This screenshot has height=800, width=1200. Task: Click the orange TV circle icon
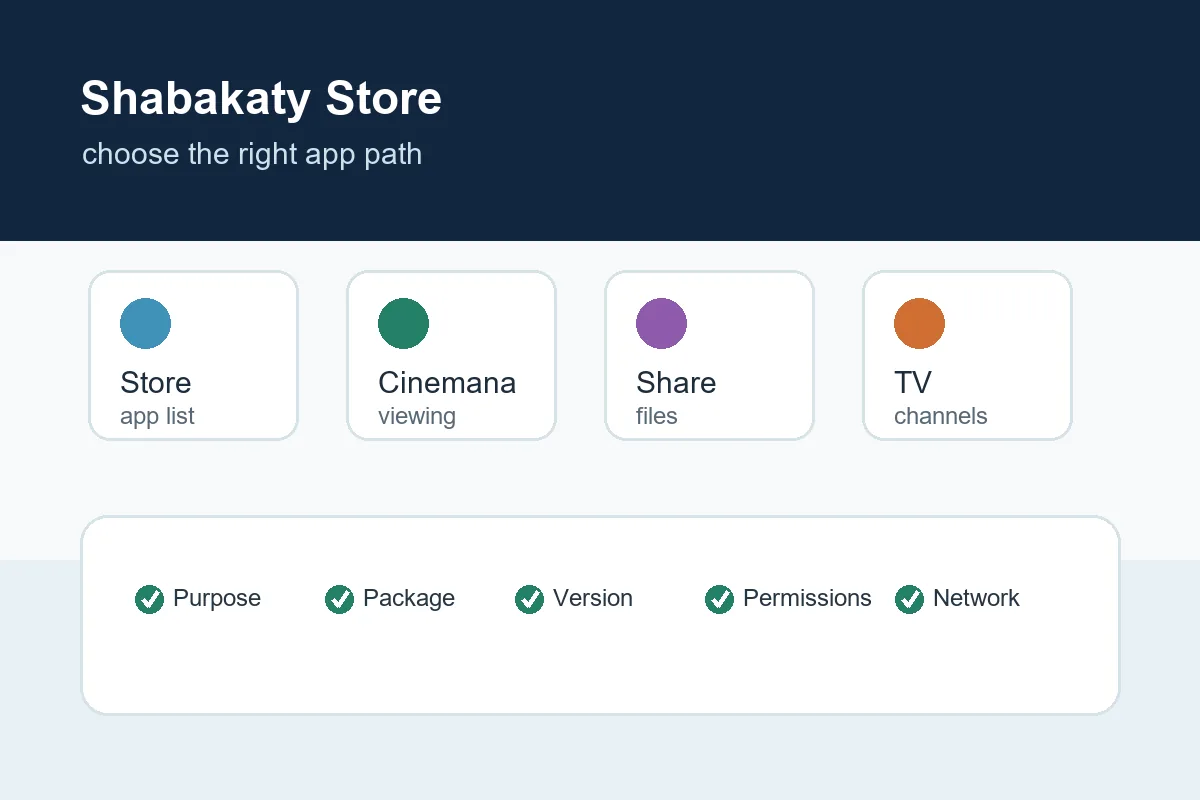(x=920, y=323)
